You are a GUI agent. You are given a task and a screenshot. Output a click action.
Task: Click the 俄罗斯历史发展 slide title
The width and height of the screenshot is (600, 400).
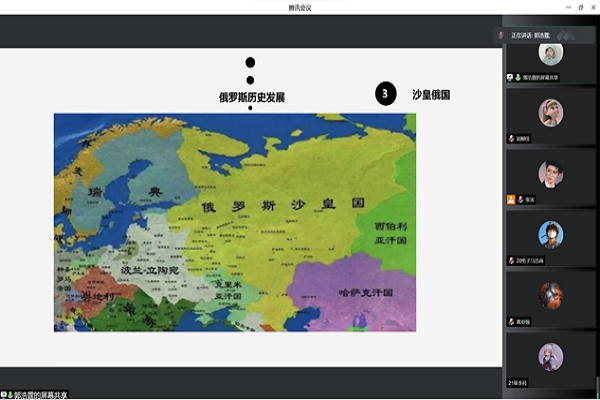(252, 97)
